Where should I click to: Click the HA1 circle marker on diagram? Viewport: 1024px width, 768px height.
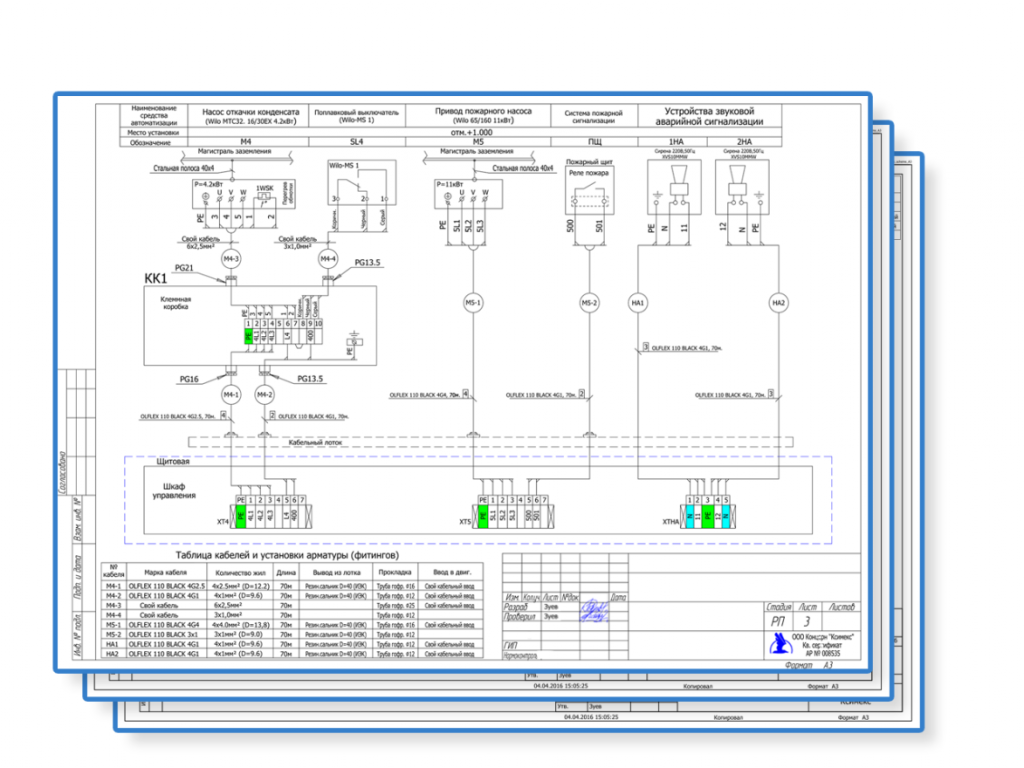point(638,303)
